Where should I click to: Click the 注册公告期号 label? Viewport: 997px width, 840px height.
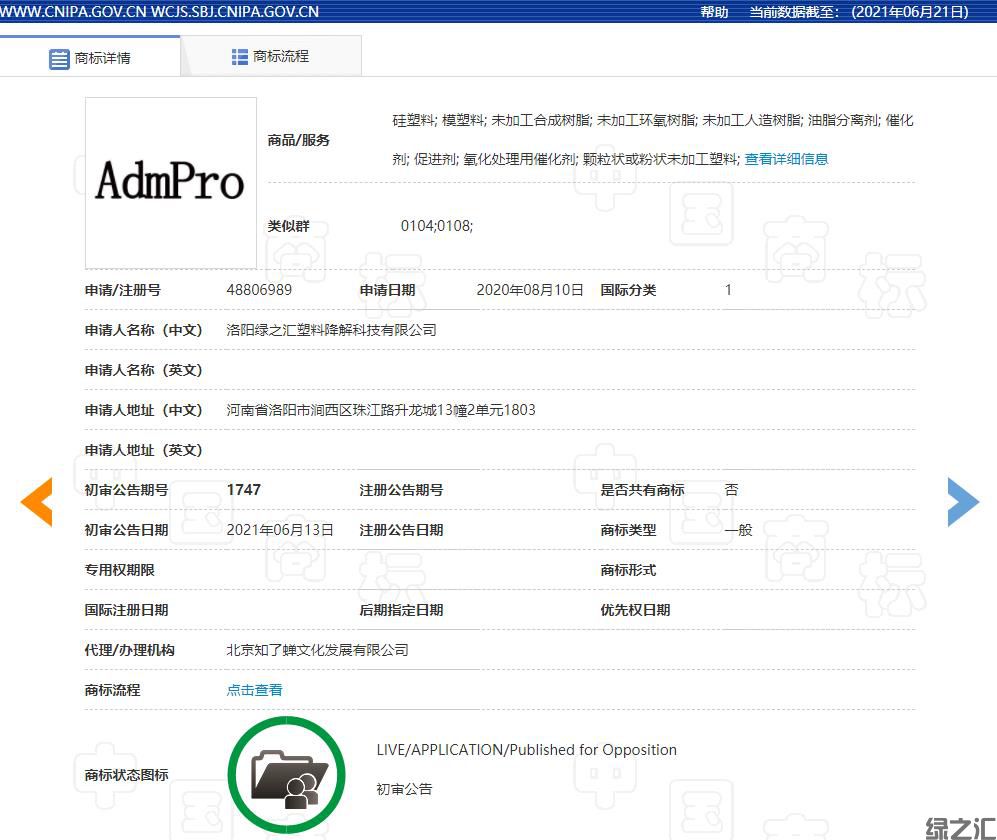pos(401,490)
